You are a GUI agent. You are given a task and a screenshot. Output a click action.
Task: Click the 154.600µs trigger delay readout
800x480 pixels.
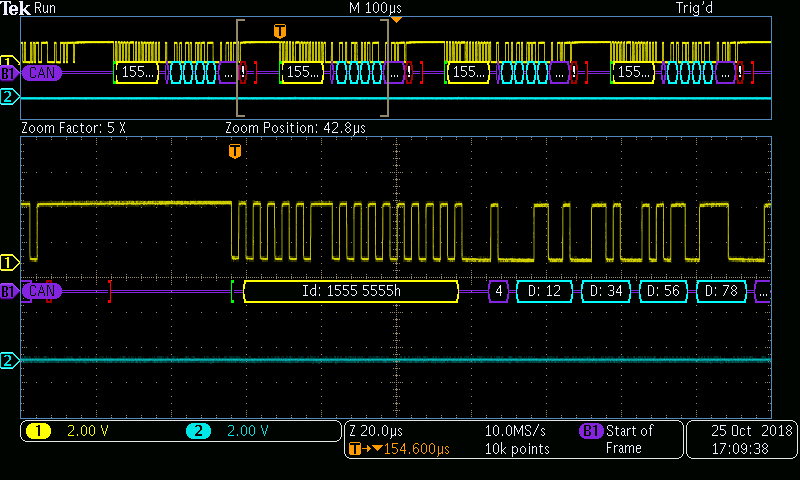[416, 449]
